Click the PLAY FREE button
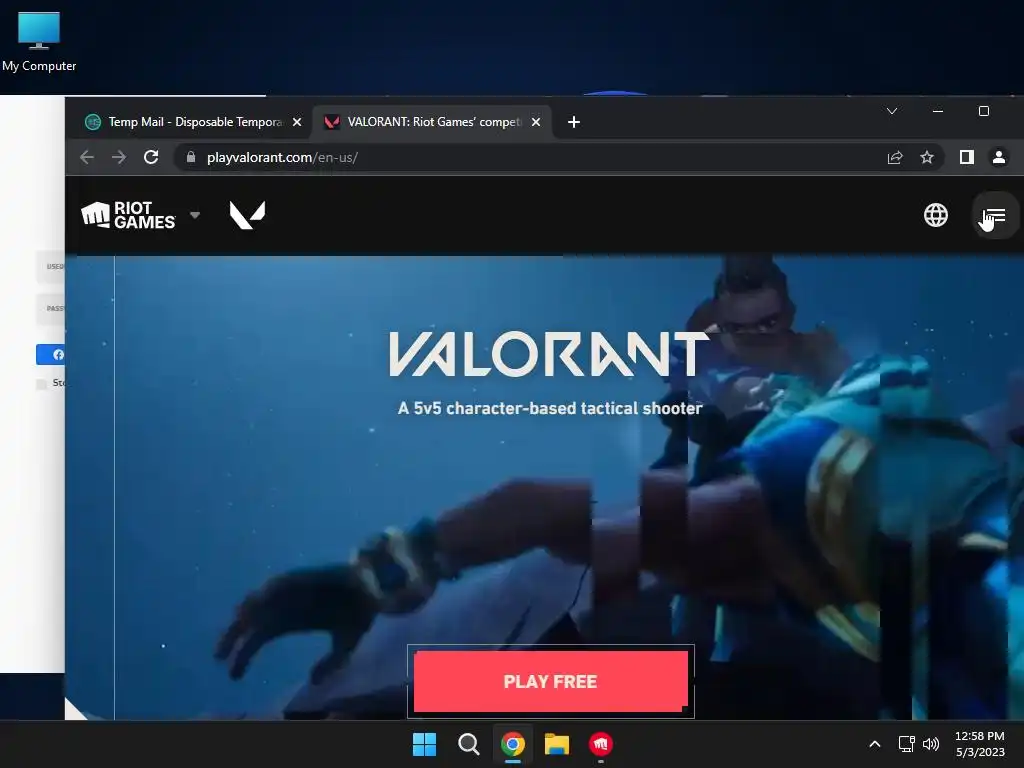Image resolution: width=1024 pixels, height=768 pixels. point(551,681)
